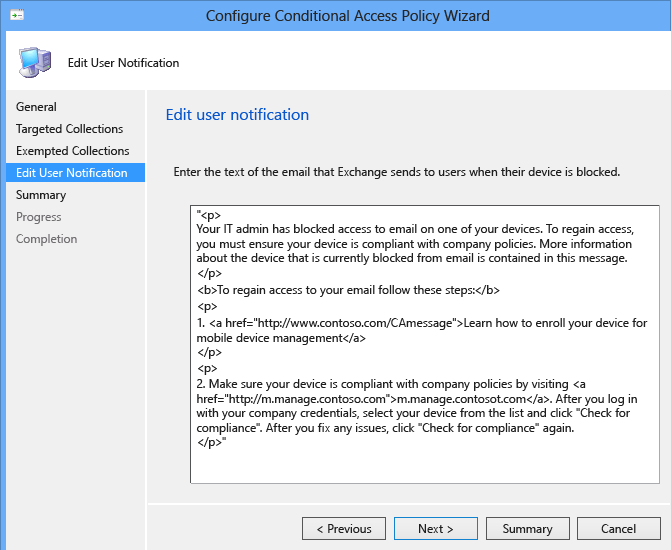Open the Targeted Collections step
Viewport: 671px width, 550px height.
point(69,129)
